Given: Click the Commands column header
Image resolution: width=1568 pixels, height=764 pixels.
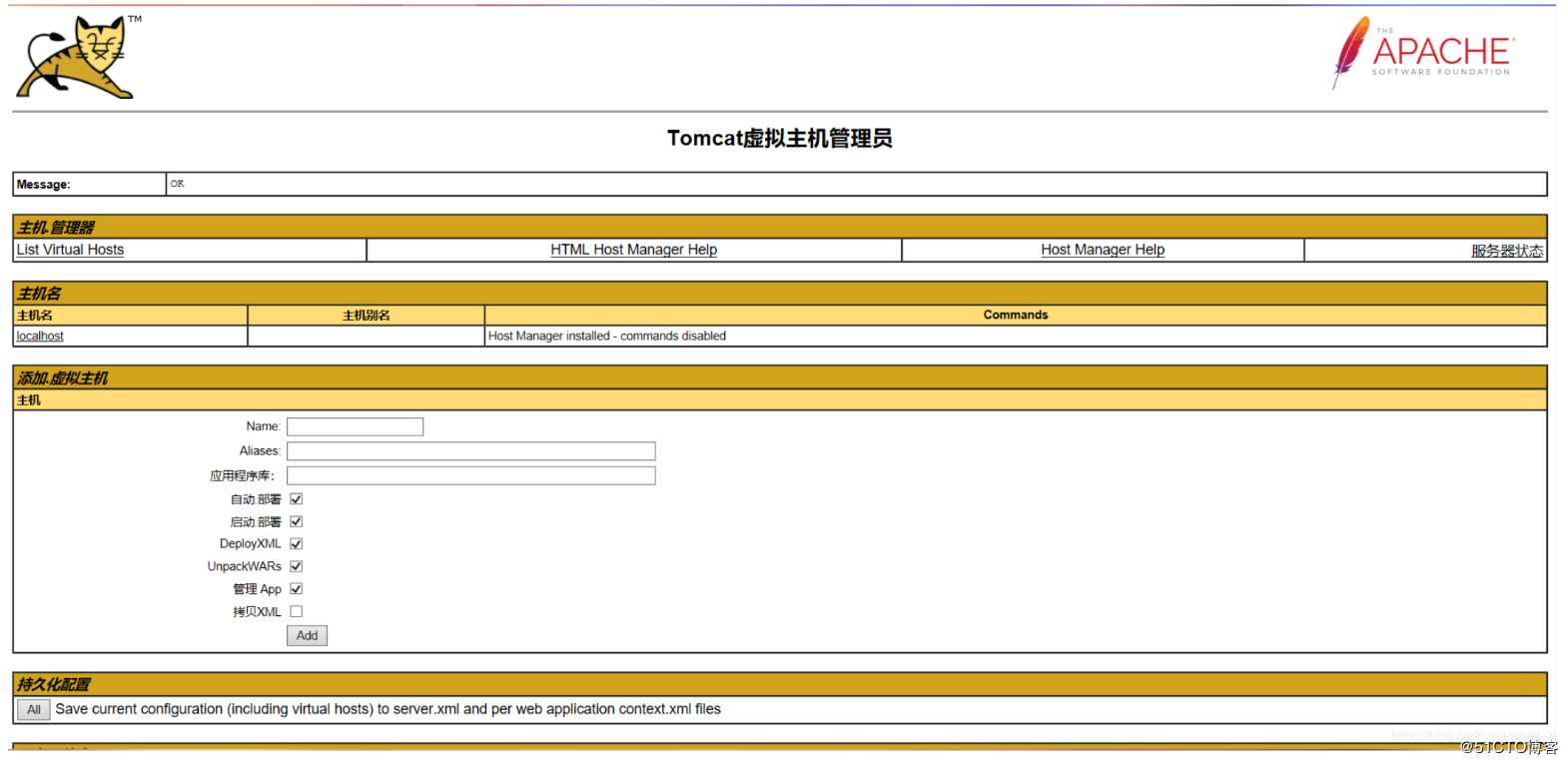Looking at the screenshot, I should 1016,315.
